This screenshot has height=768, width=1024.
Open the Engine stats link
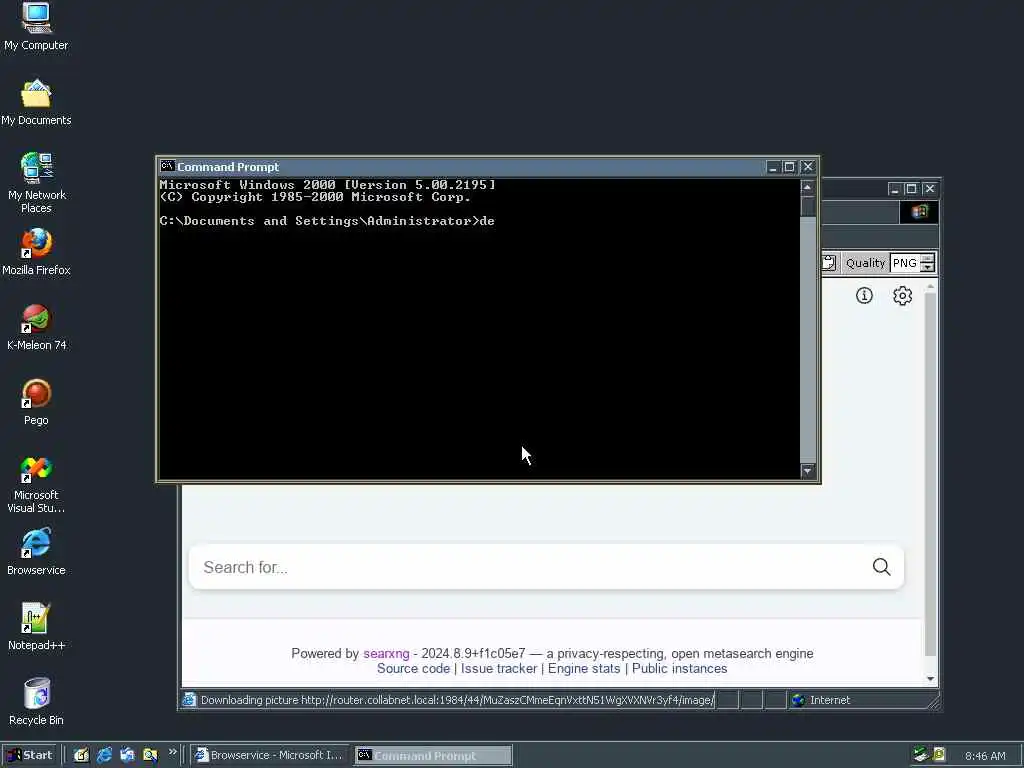click(584, 669)
